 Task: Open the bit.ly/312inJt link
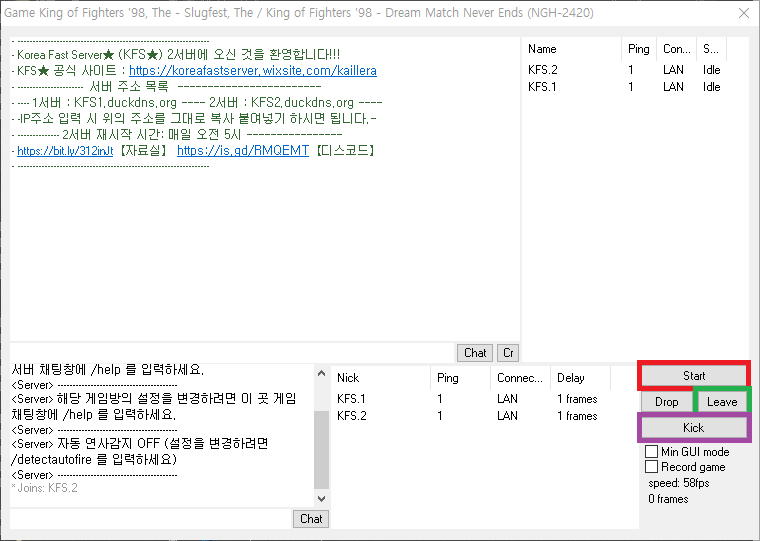pos(65,151)
